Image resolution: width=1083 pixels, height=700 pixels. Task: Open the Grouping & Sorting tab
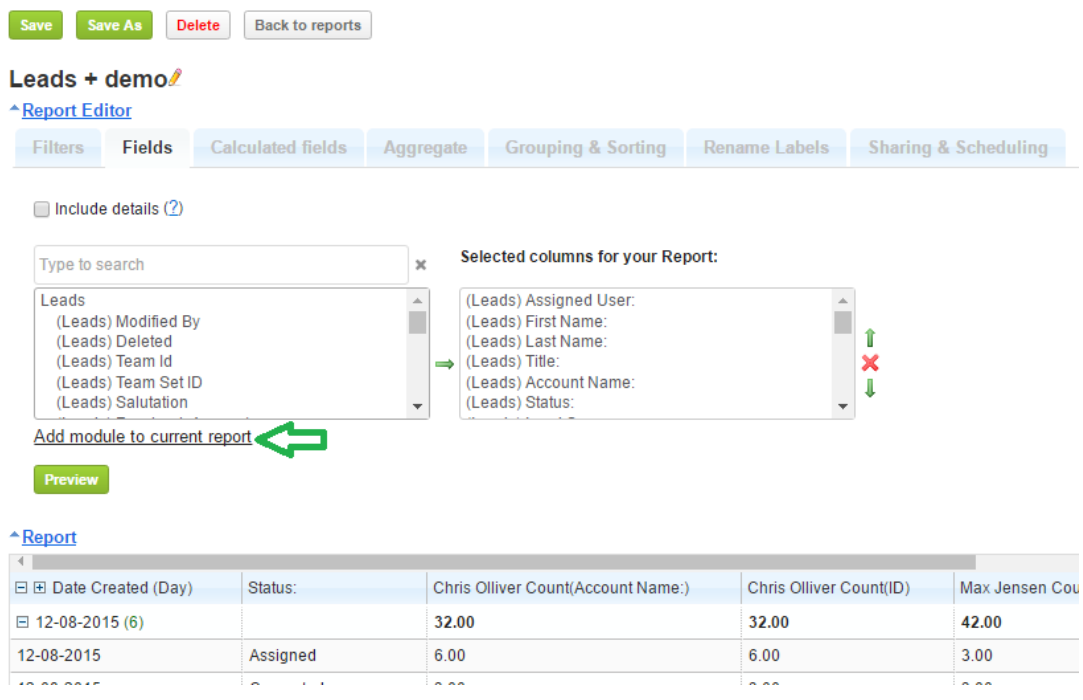click(585, 148)
